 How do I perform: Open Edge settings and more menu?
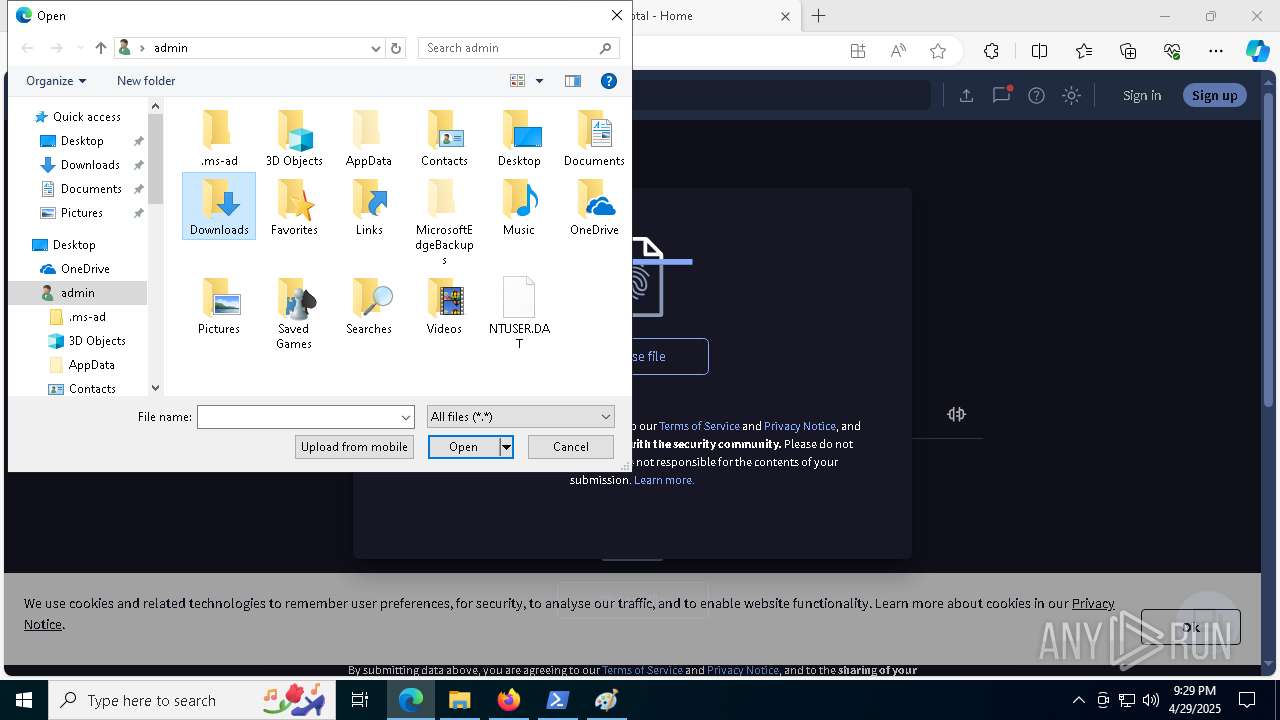point(1215,51)
